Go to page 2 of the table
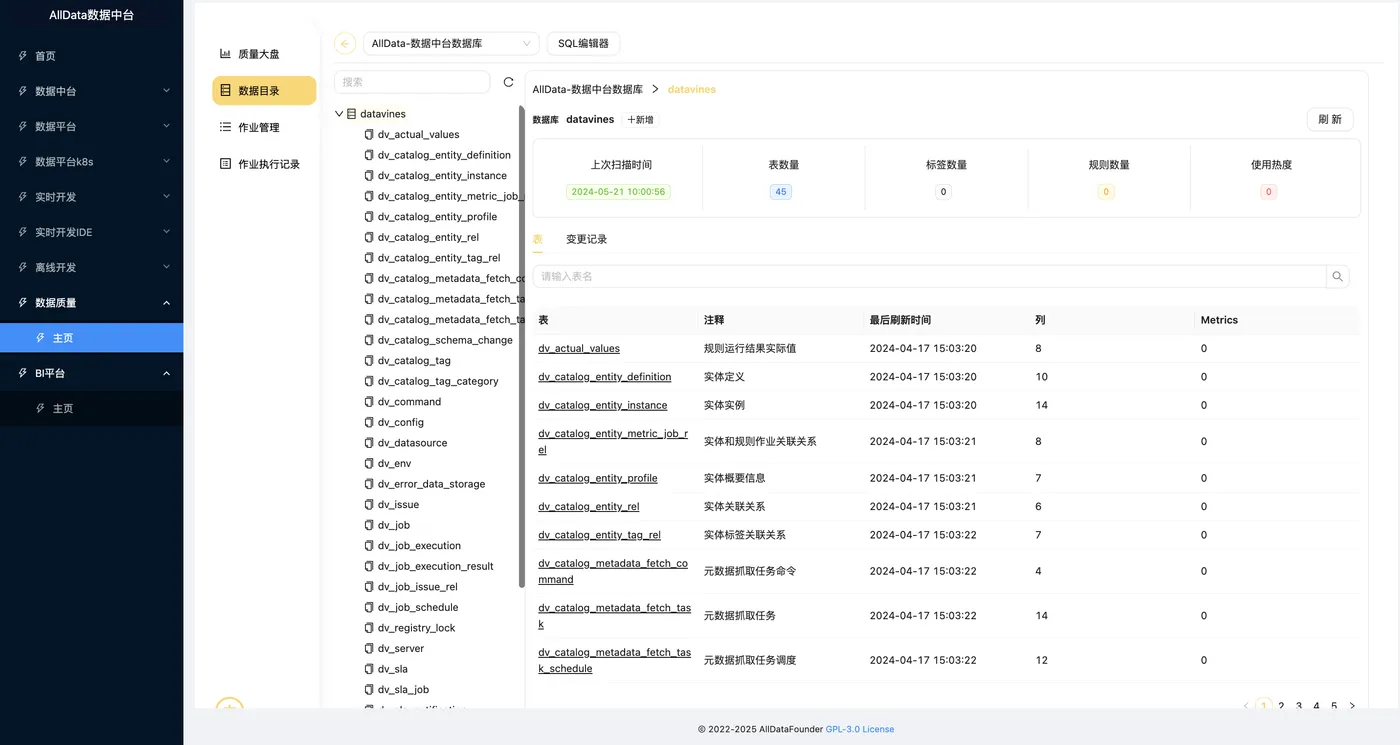The width and height of the screenshot is (1400, 745). click(1281, 706)
